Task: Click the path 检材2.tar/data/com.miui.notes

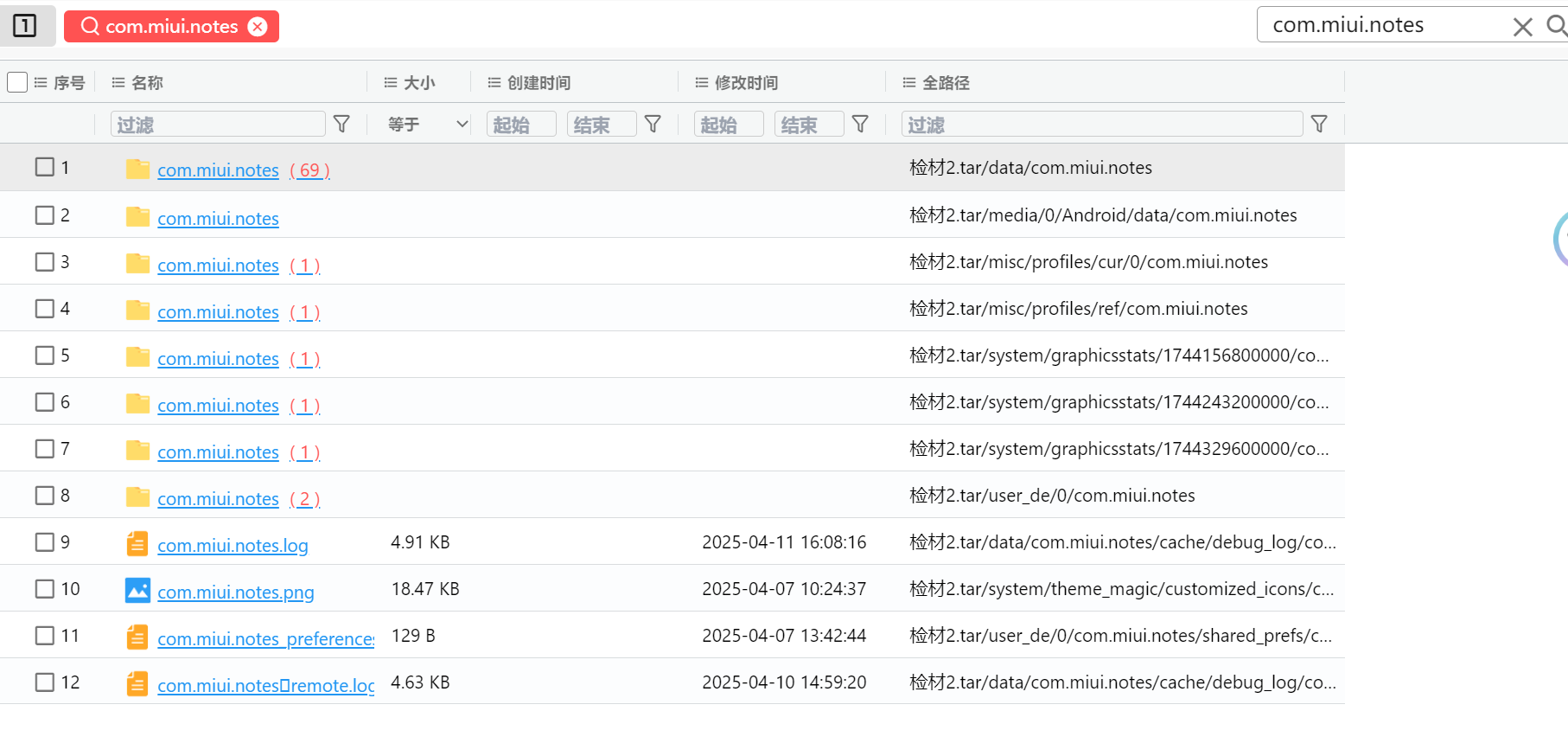Action: (1030, 168)
